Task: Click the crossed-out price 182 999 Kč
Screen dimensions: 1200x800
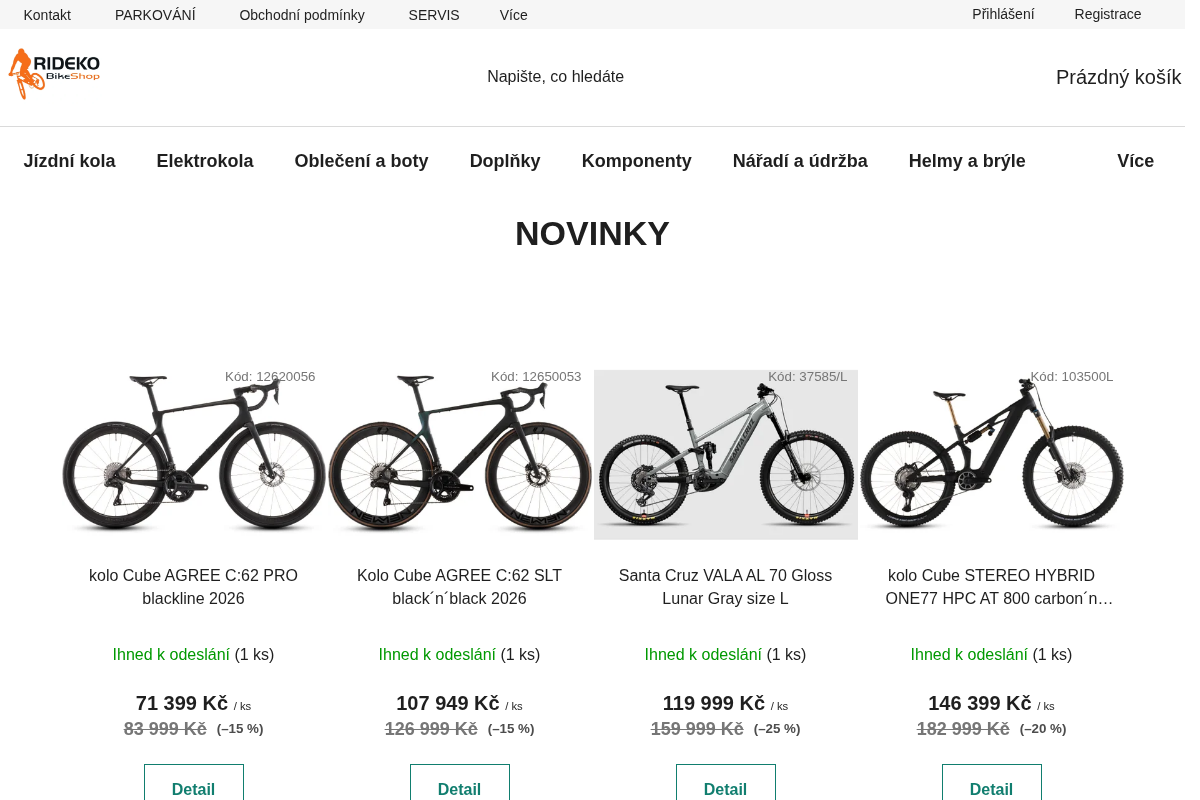Action: click(963, 729)
